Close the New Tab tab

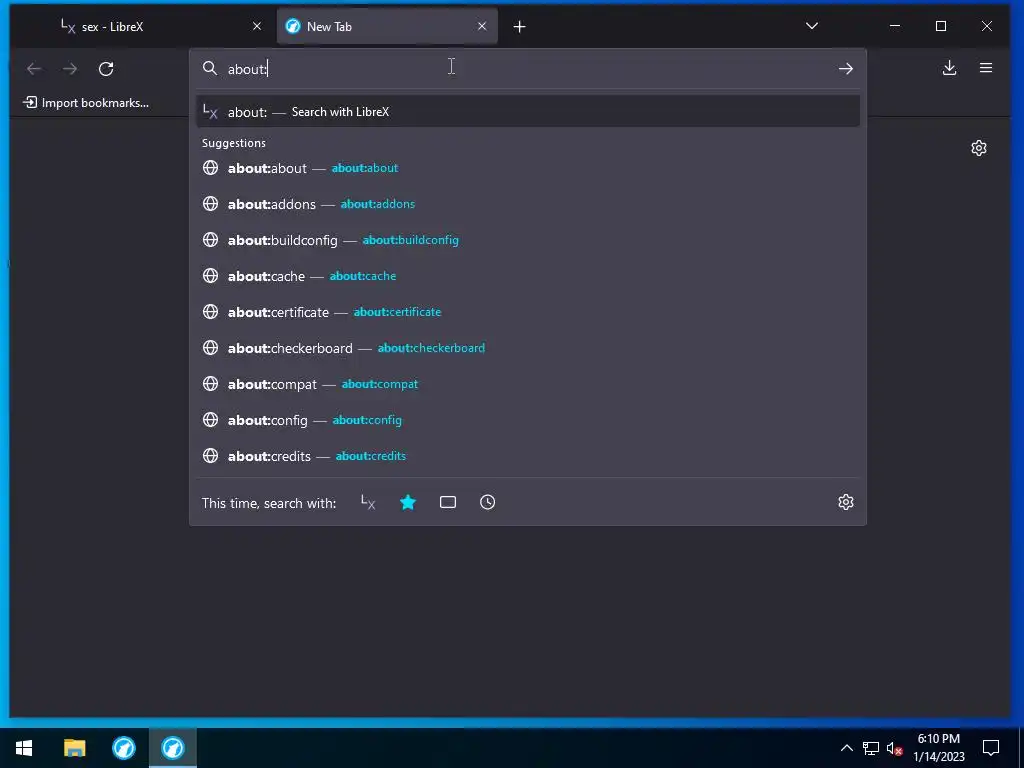tap(482, 26)
